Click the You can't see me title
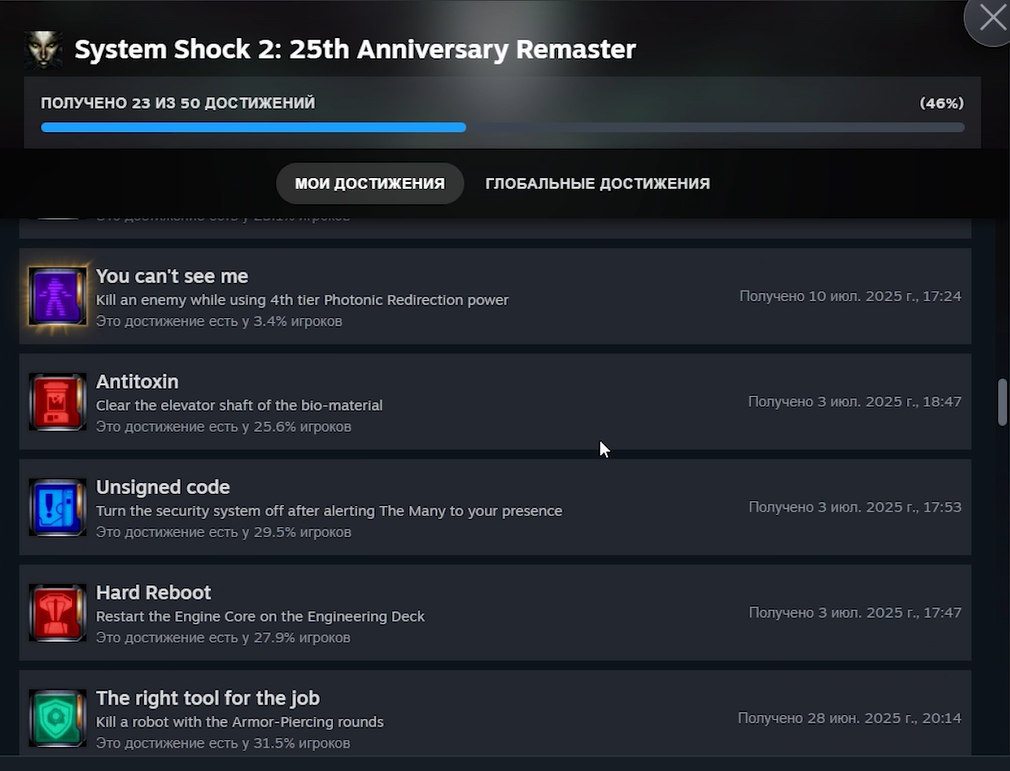This screenshot has width=1010, height=771. click(x=172, y=276)
